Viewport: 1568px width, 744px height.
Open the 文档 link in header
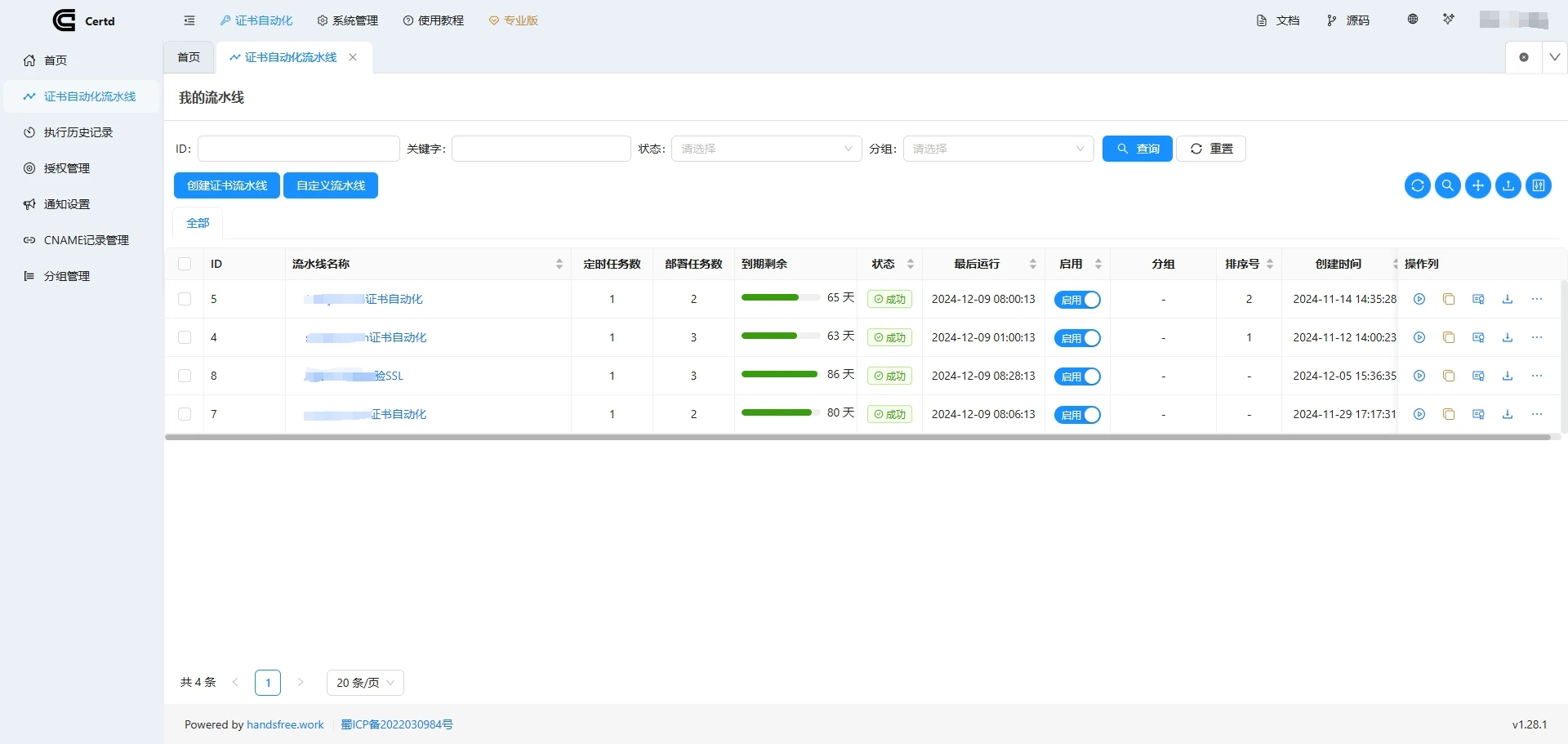click(1279, 20)
